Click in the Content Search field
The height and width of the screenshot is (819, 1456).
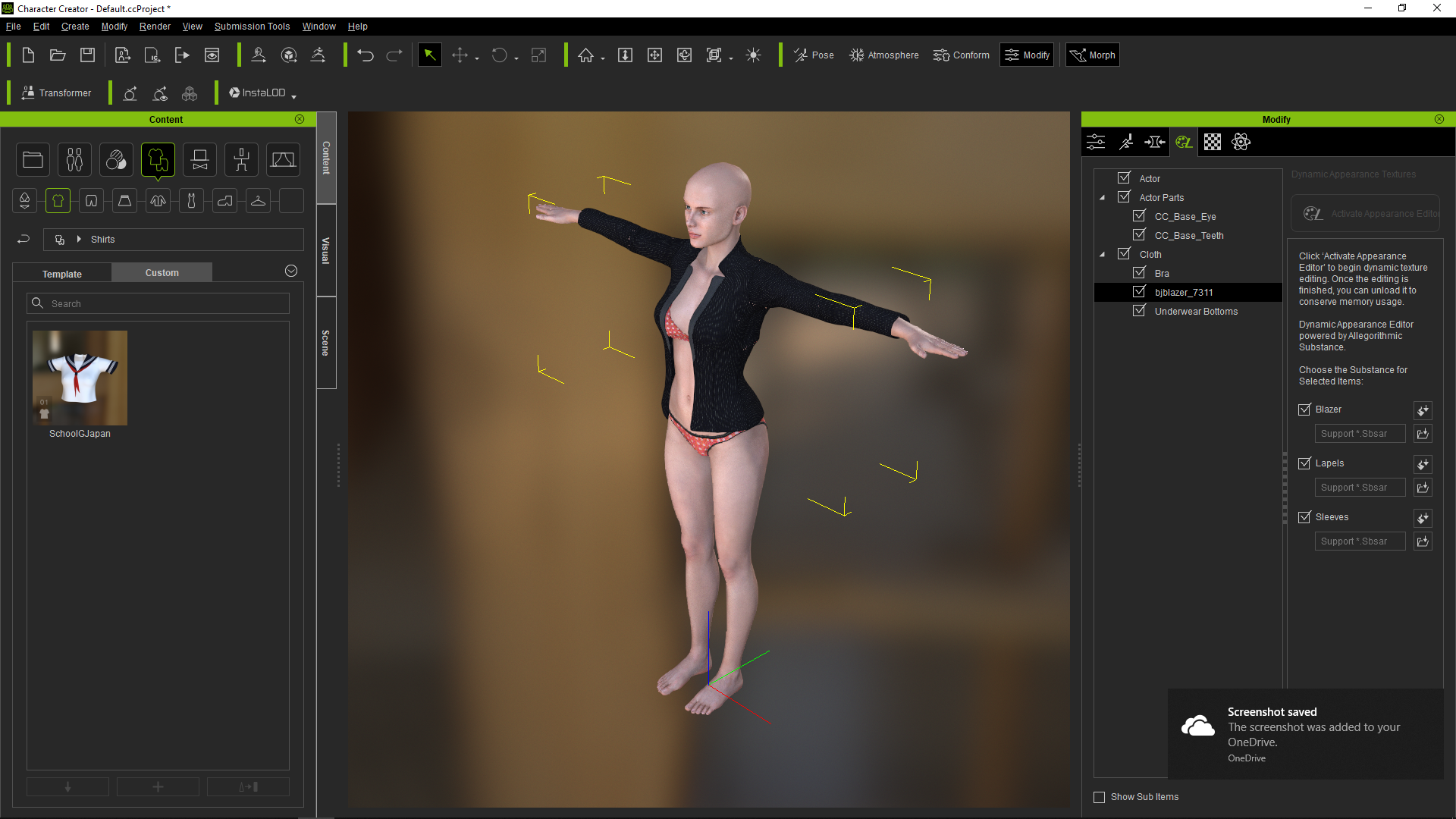158,303
